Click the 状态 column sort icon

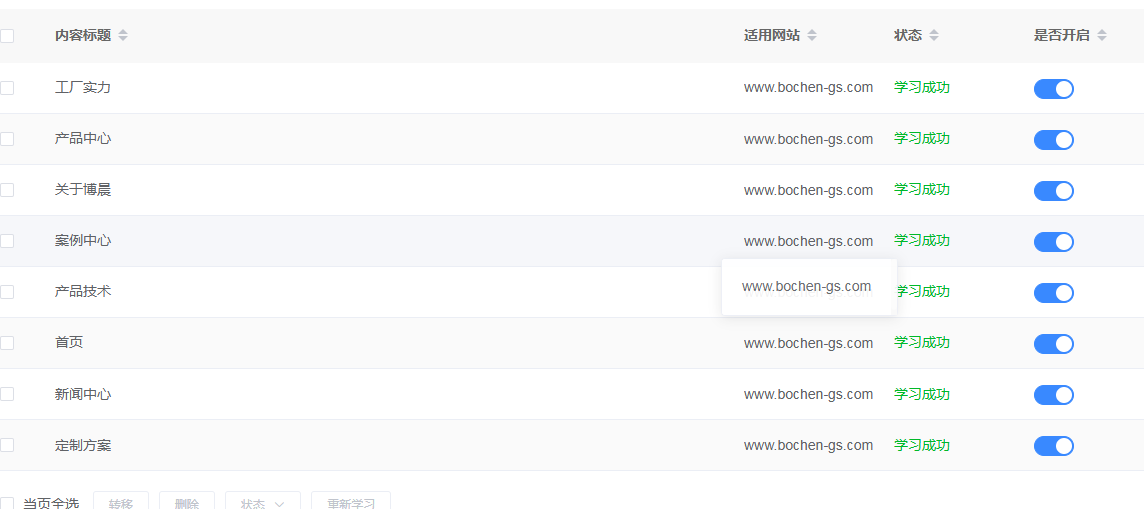tap(934, 36)
